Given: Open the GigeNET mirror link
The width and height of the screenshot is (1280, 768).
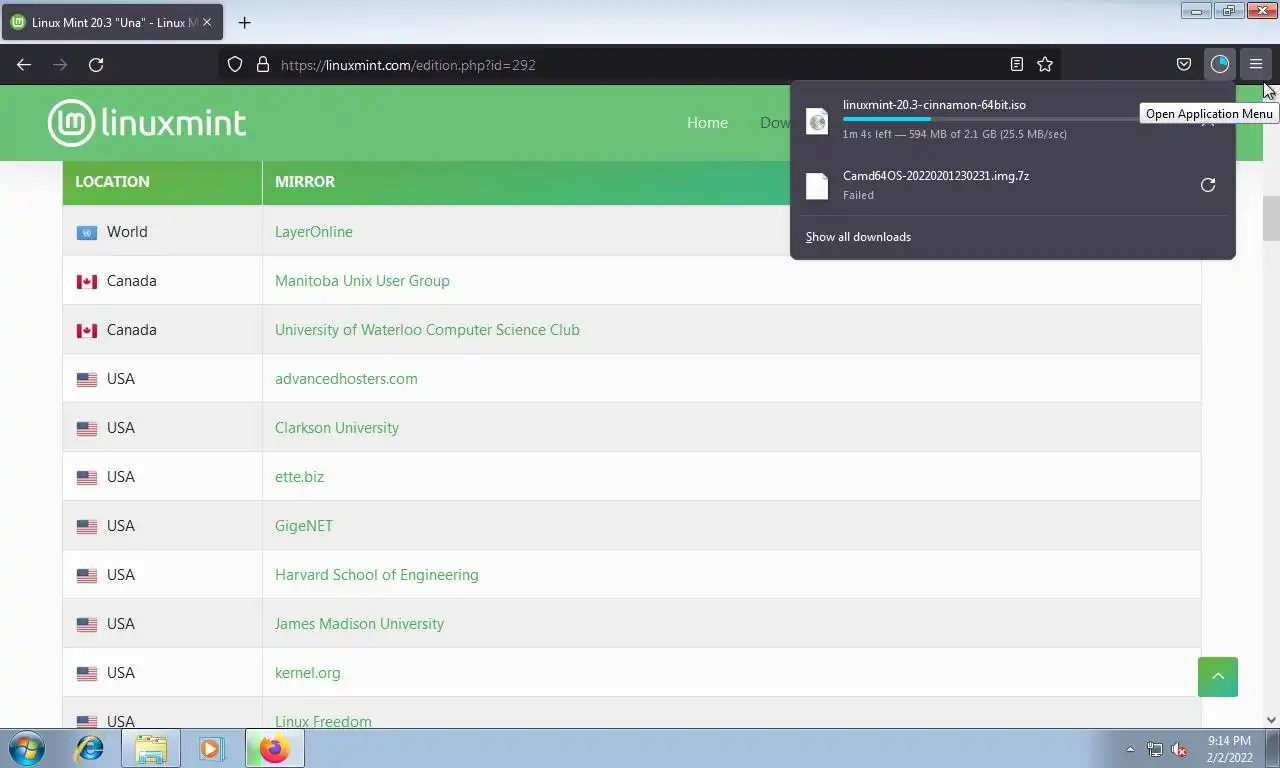Looking at the screenshot, I should (304, 526).
